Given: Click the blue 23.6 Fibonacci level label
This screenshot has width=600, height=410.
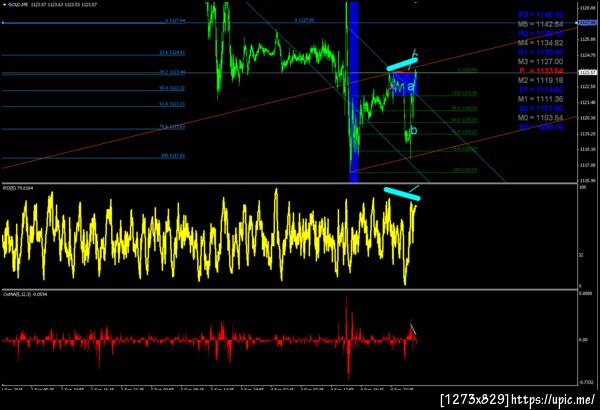Looking at the screenshot, I should (x=172, y=53).
